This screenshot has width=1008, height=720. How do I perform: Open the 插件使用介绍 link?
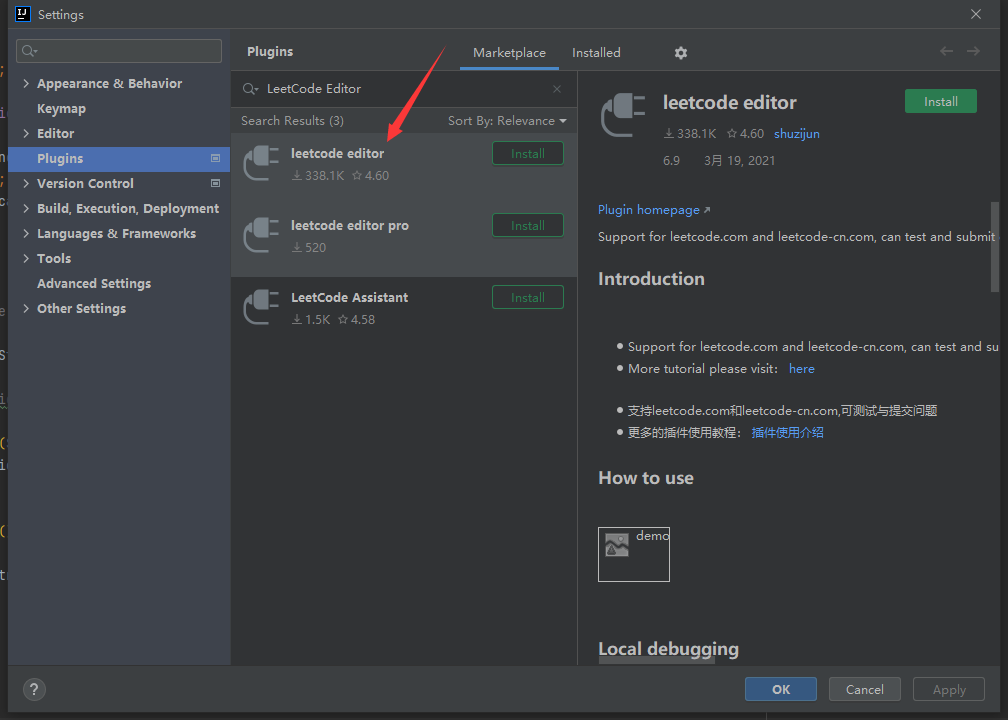tap(788, 433)
